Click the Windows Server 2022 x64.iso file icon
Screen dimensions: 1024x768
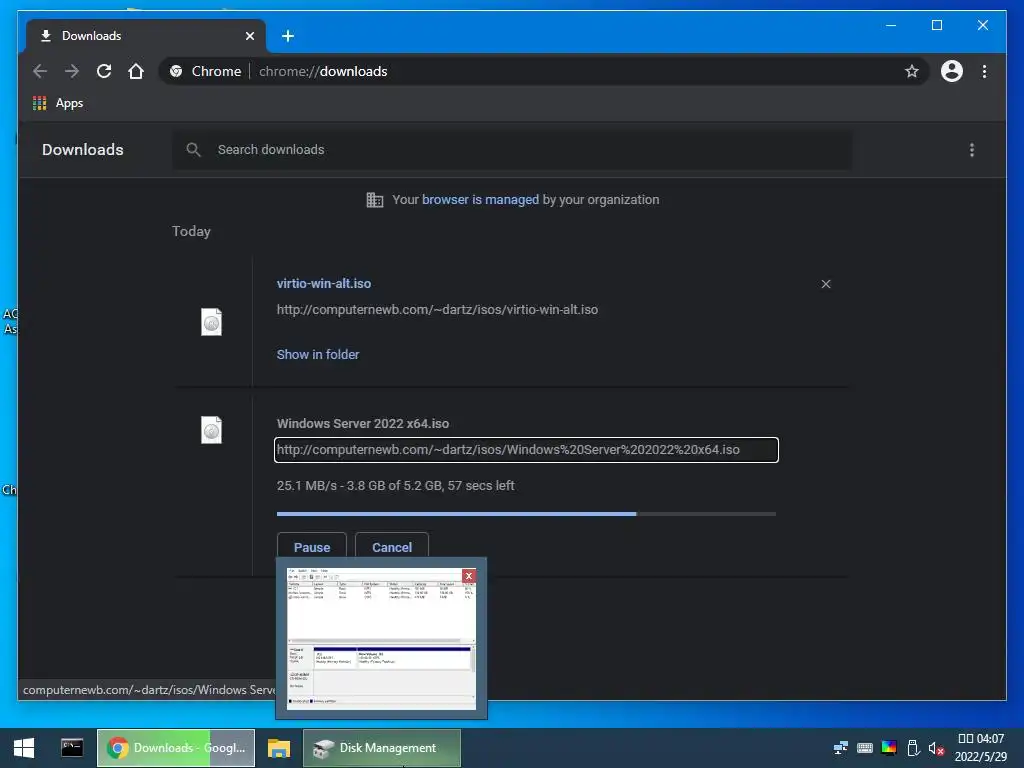pyautogui.click(x=212, y=430)
